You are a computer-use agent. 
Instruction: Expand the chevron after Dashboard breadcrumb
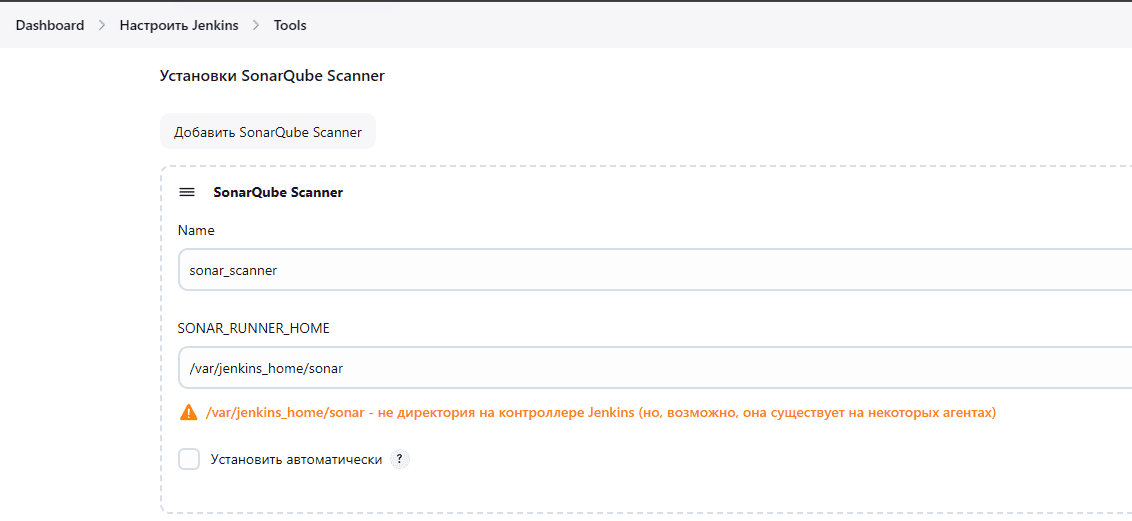(x=102, y=25)
